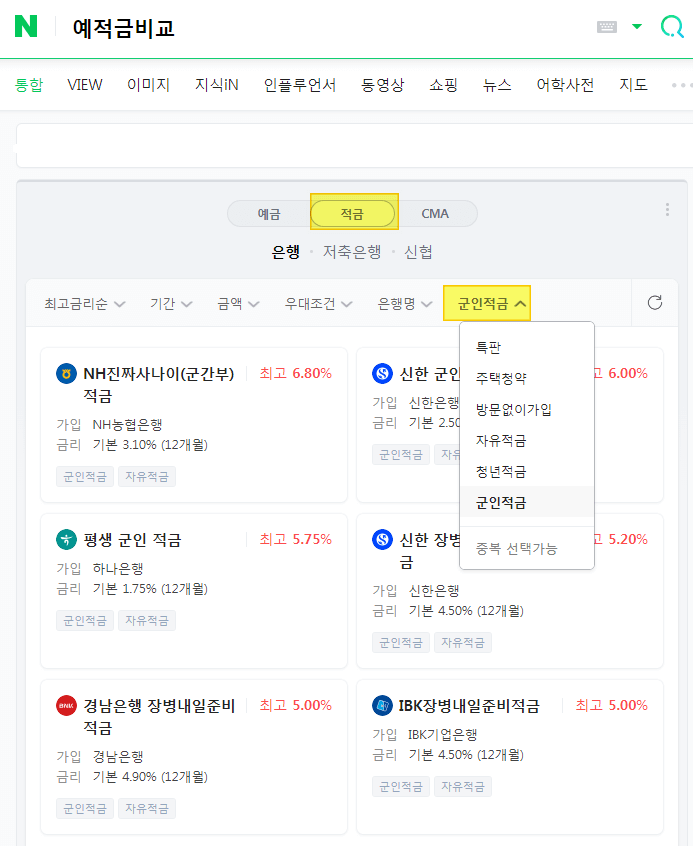This screenshot has width=693, height=846.
Task: Open the 인플루언서 tab
Action: point(300,85)
